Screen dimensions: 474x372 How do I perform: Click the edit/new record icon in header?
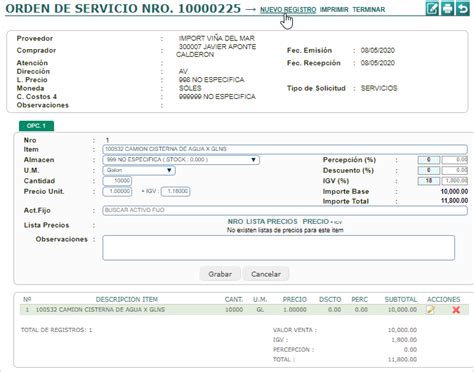(432, 8)
